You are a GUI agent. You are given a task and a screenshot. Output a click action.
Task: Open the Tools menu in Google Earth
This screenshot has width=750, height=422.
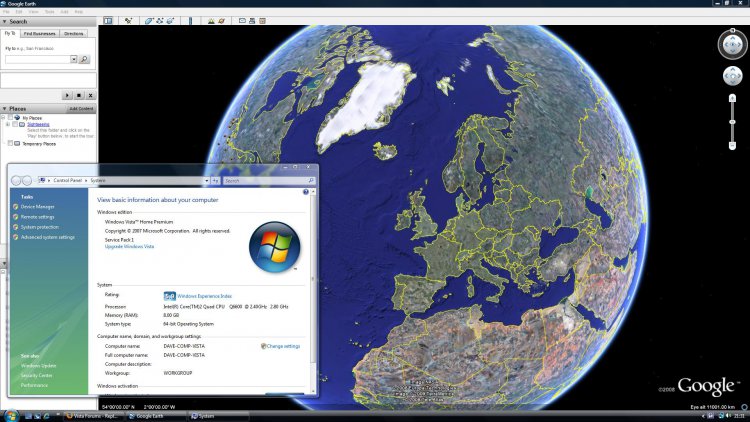click(x=49, y=11)
